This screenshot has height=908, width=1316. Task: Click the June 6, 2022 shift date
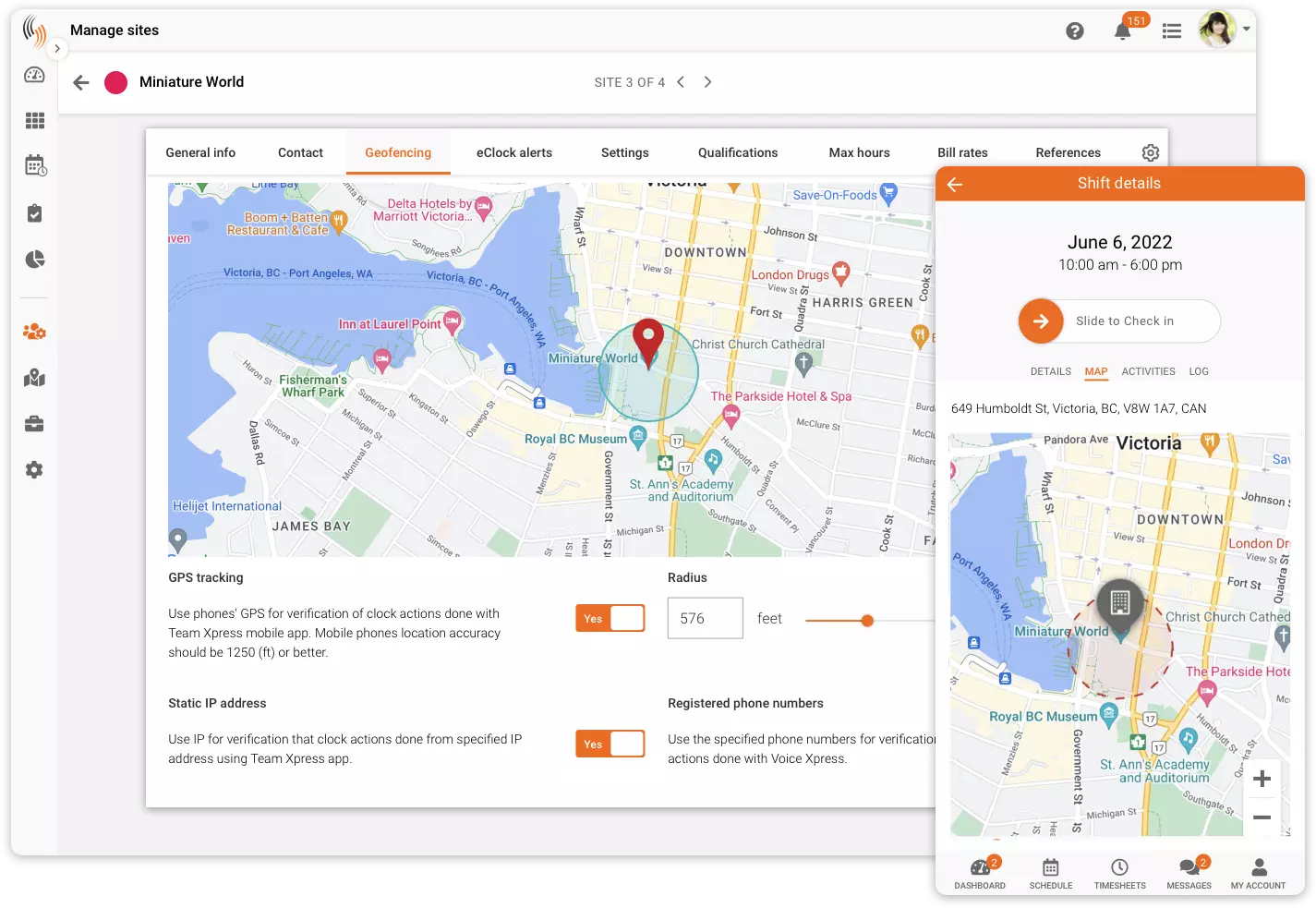pos(1119,242)
